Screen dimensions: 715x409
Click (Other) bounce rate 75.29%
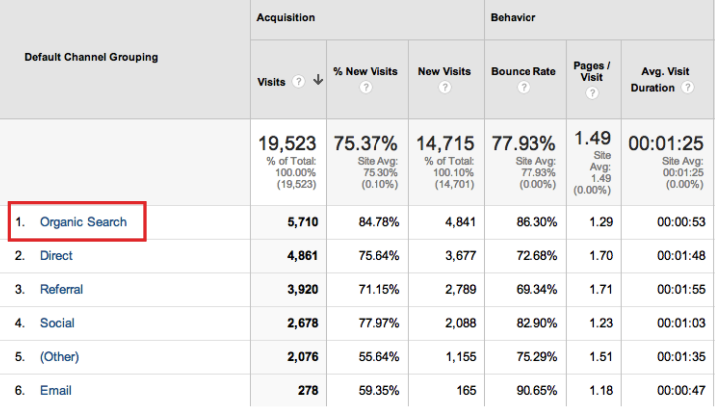pos(537,357)
